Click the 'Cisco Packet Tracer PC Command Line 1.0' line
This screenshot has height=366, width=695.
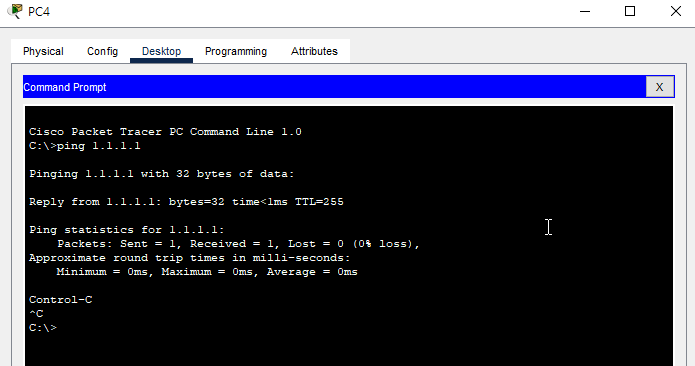(165, 132)
